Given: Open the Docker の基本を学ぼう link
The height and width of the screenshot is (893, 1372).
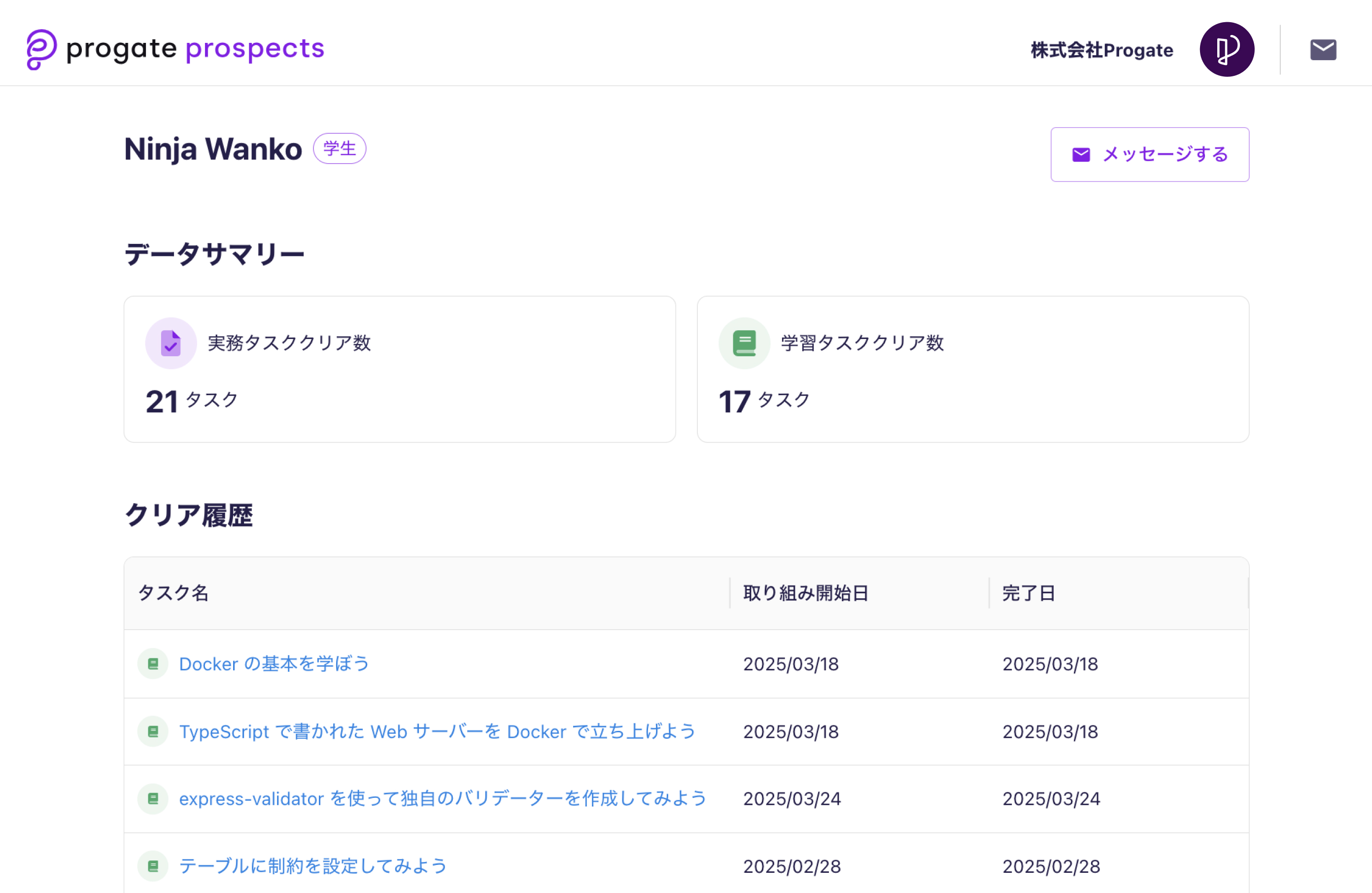Looking at the screenshot, I should [x=274, y=664].
